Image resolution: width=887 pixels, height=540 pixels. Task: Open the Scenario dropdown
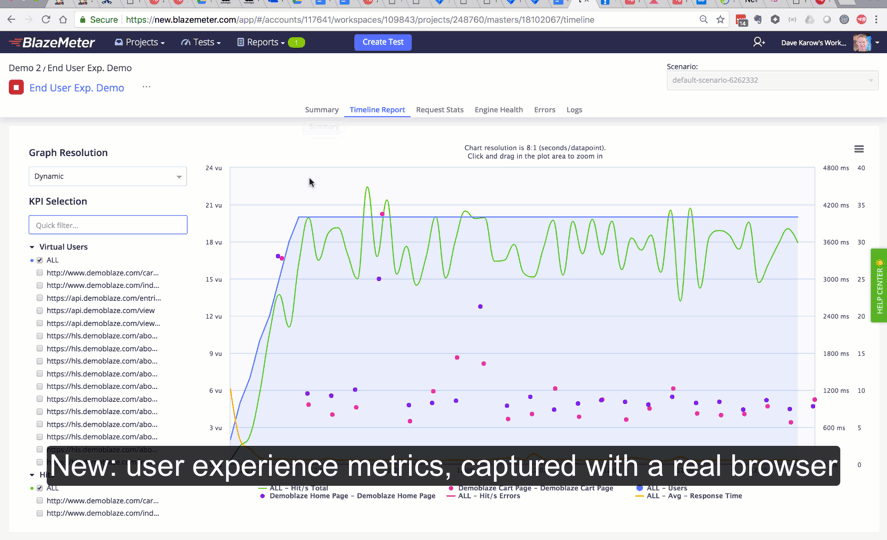773,80
